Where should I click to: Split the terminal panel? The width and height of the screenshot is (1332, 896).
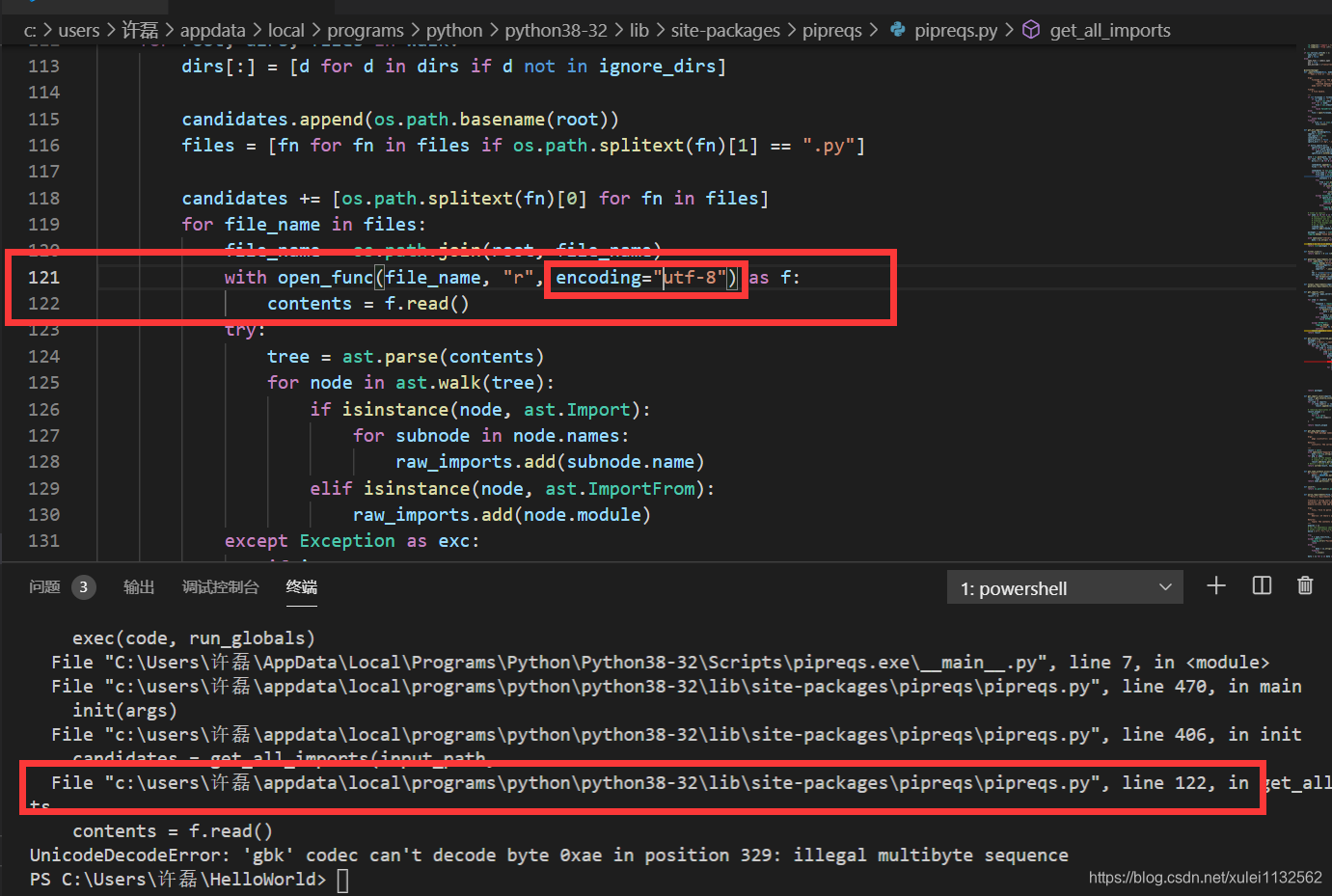tap(1262, 586)
